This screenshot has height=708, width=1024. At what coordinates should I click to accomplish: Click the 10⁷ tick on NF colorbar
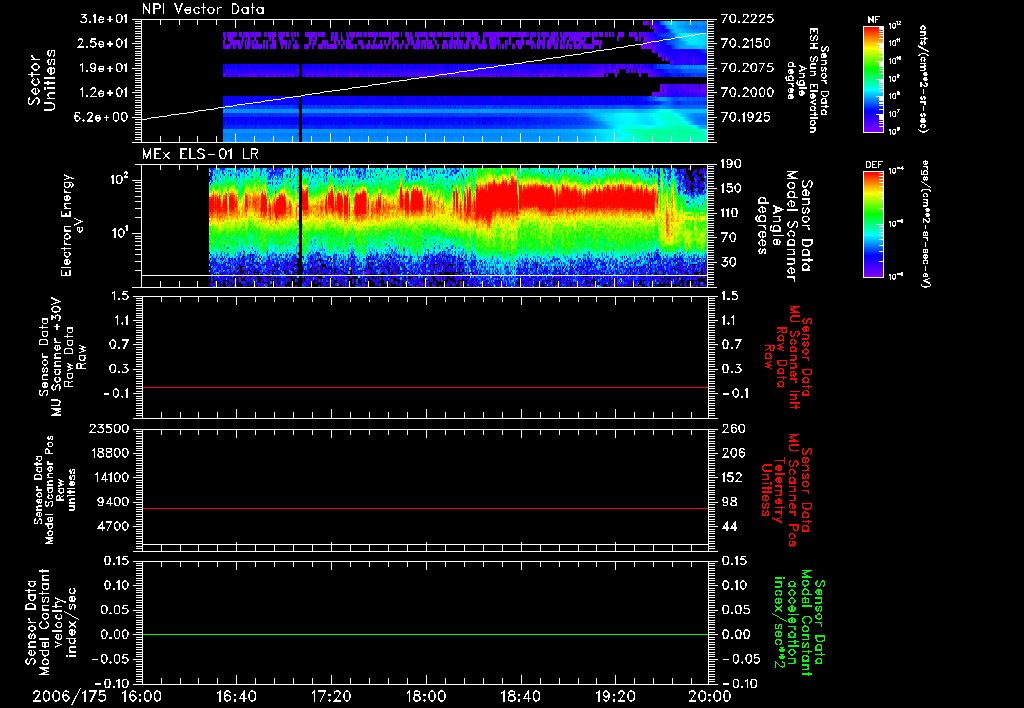pyautogui.click(x=896, y=114)
